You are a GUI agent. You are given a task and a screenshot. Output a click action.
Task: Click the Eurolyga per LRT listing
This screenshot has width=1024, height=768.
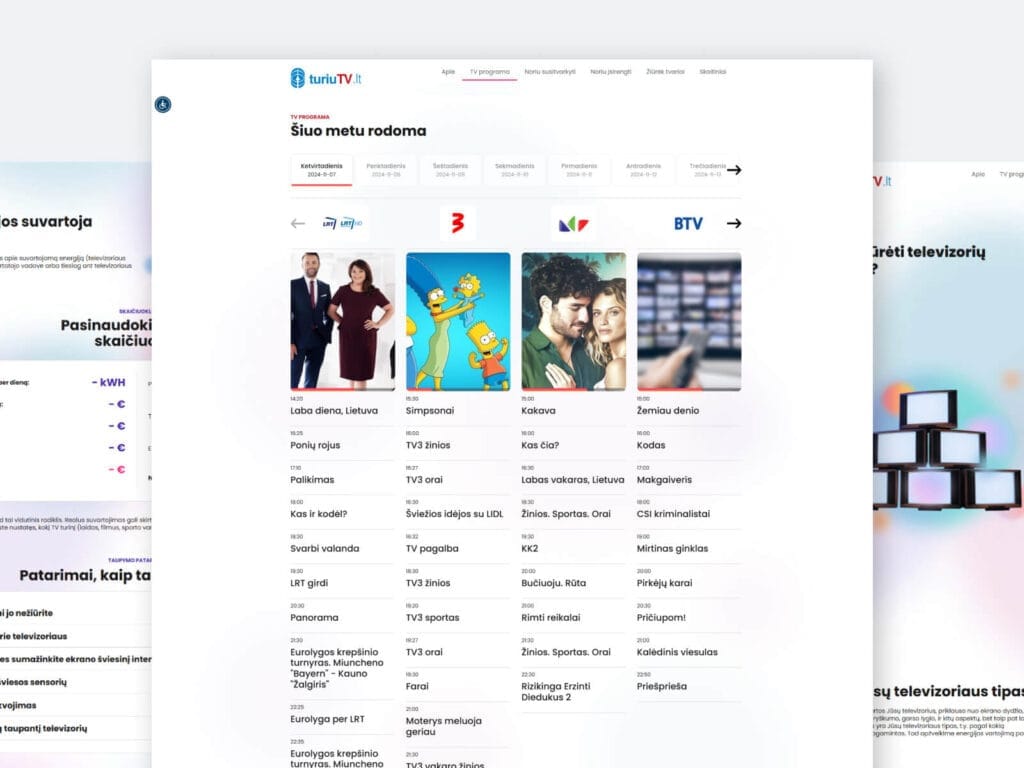327,719
